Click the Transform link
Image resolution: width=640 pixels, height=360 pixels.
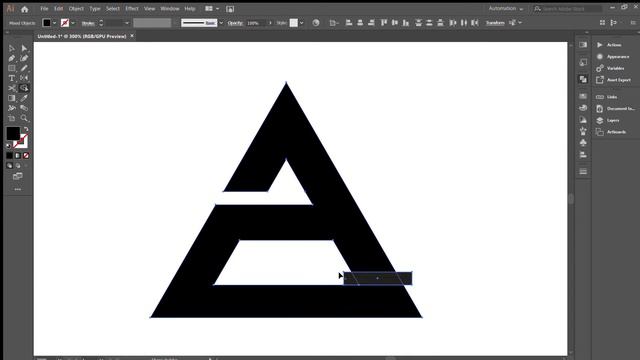tap(495, 23)
